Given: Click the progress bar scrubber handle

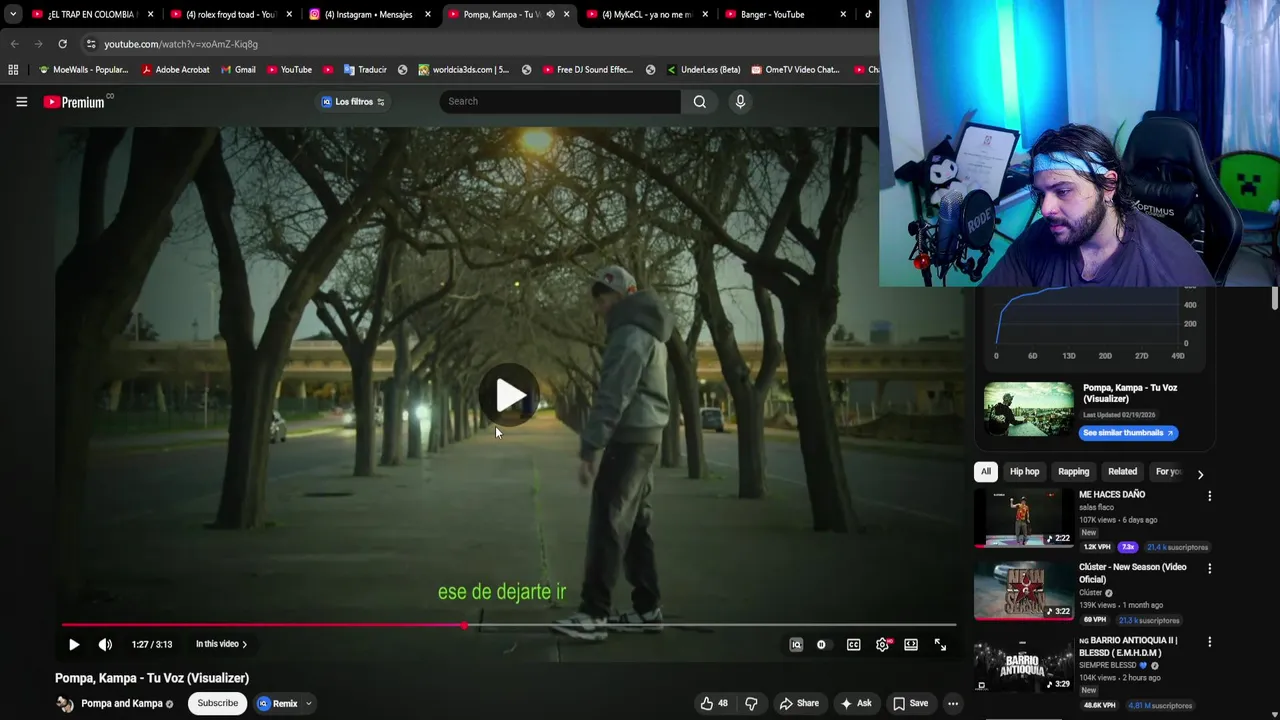Looking at the screenshot, I should 464,625.
